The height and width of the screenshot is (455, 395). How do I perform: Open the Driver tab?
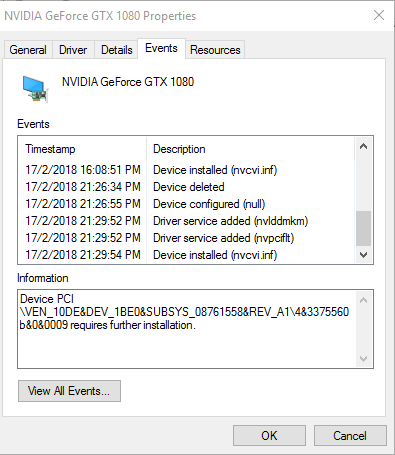73,50
